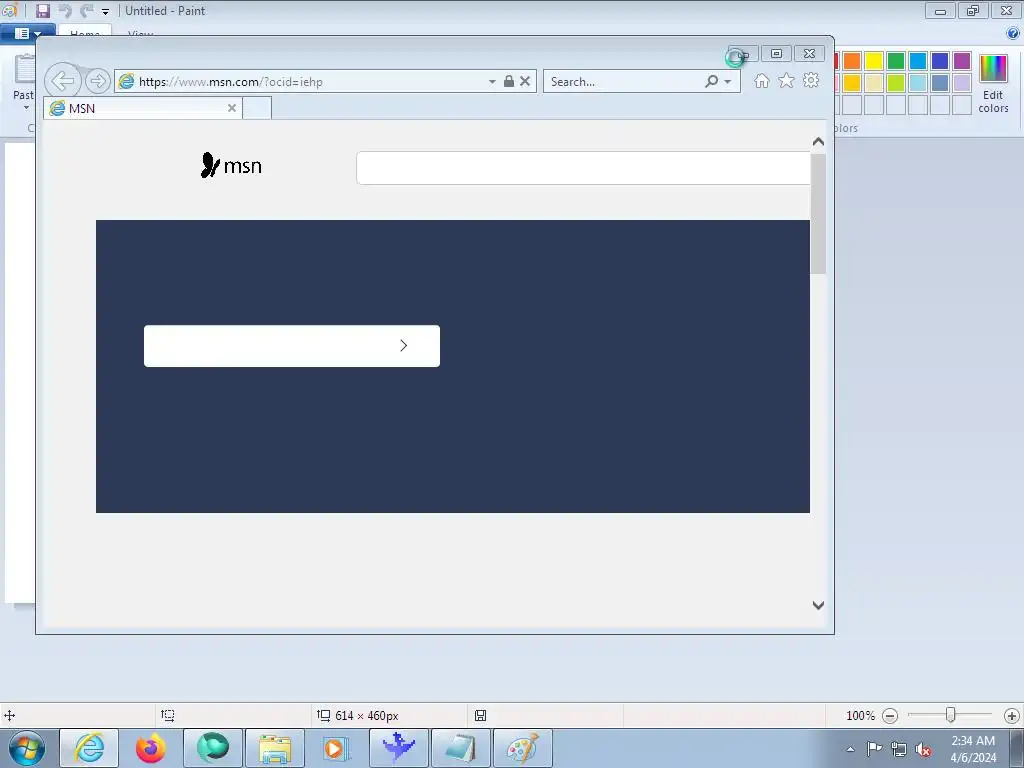
Task: Open Windows Media Player from the taskbar
Action: (x=337, y=748)
